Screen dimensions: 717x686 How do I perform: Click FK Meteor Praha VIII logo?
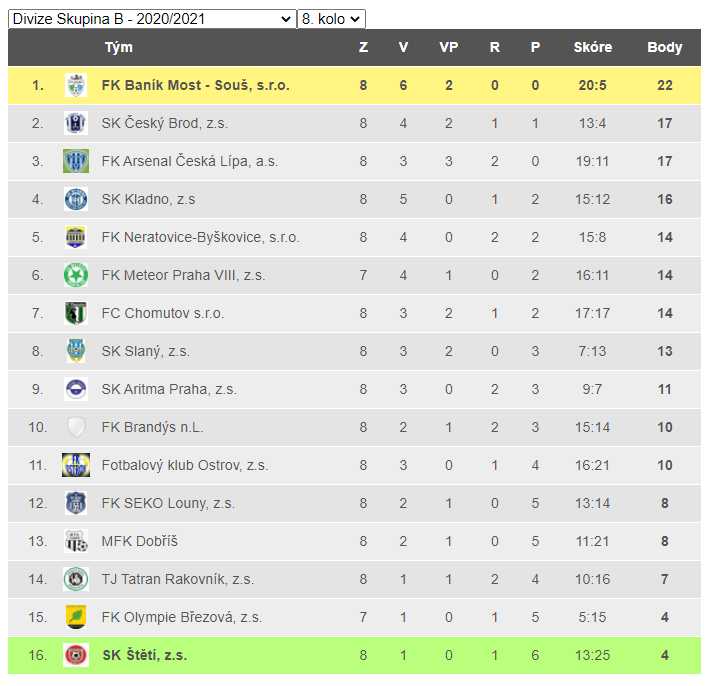tap(76, 275)
